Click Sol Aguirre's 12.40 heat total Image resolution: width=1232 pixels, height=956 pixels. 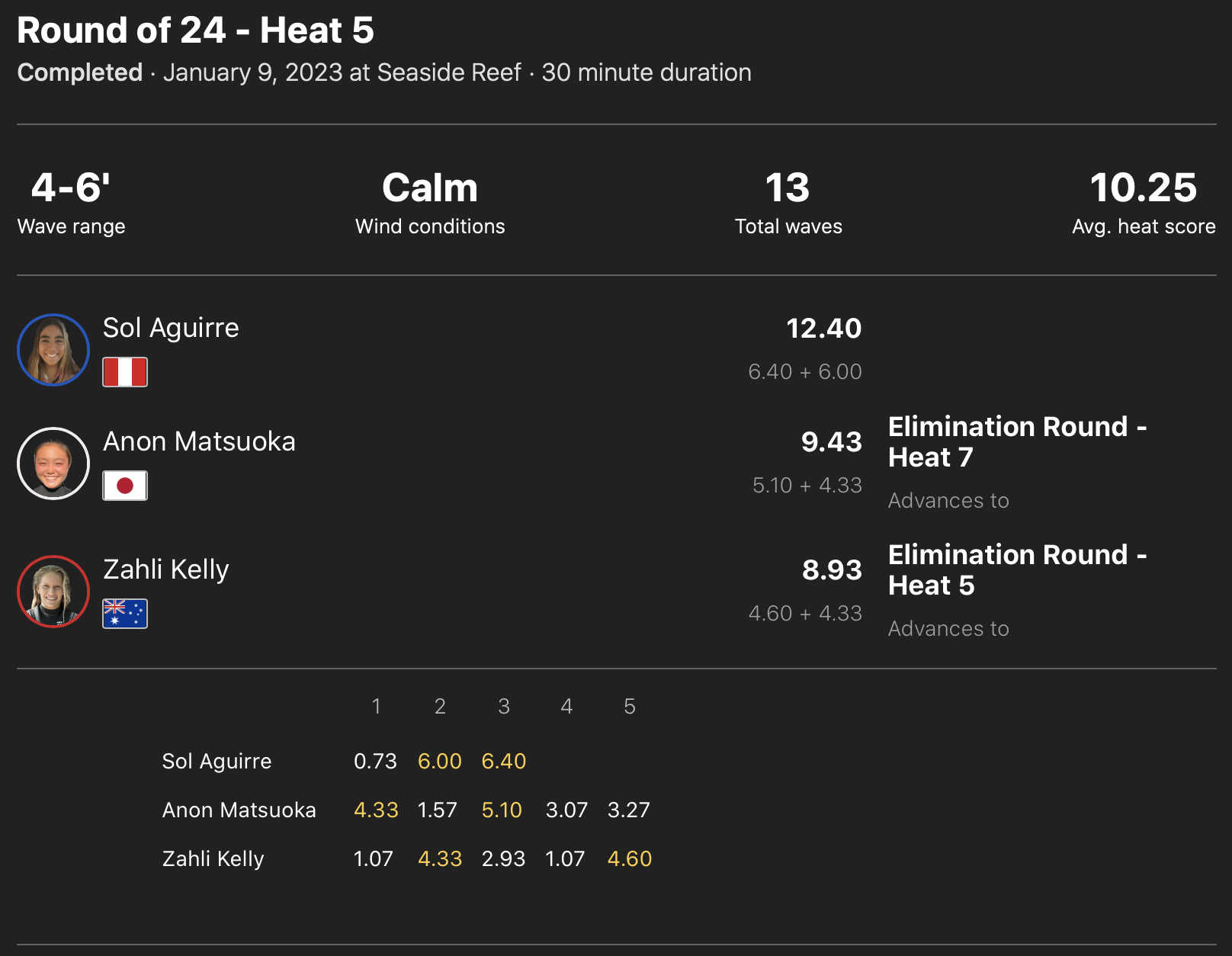[823, 329]
